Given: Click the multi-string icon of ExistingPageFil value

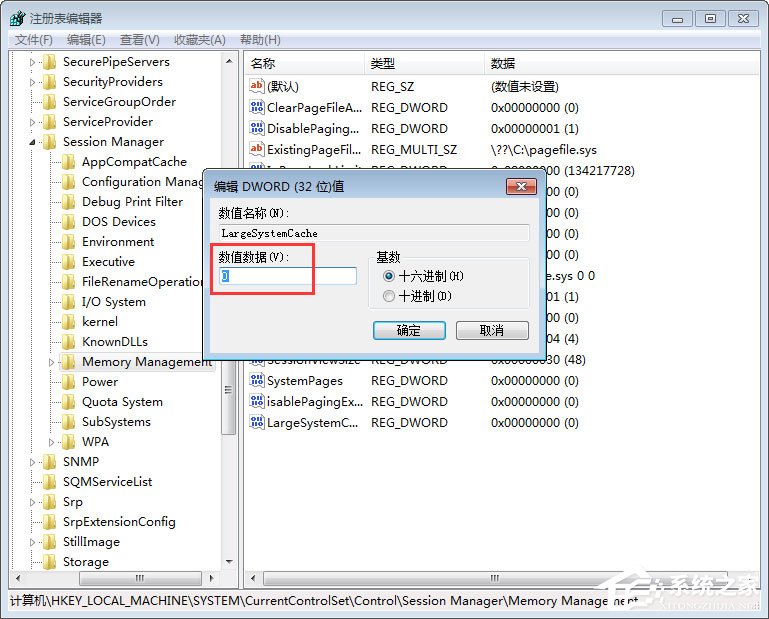Looking at the screenshot, I should pos(257,149).
